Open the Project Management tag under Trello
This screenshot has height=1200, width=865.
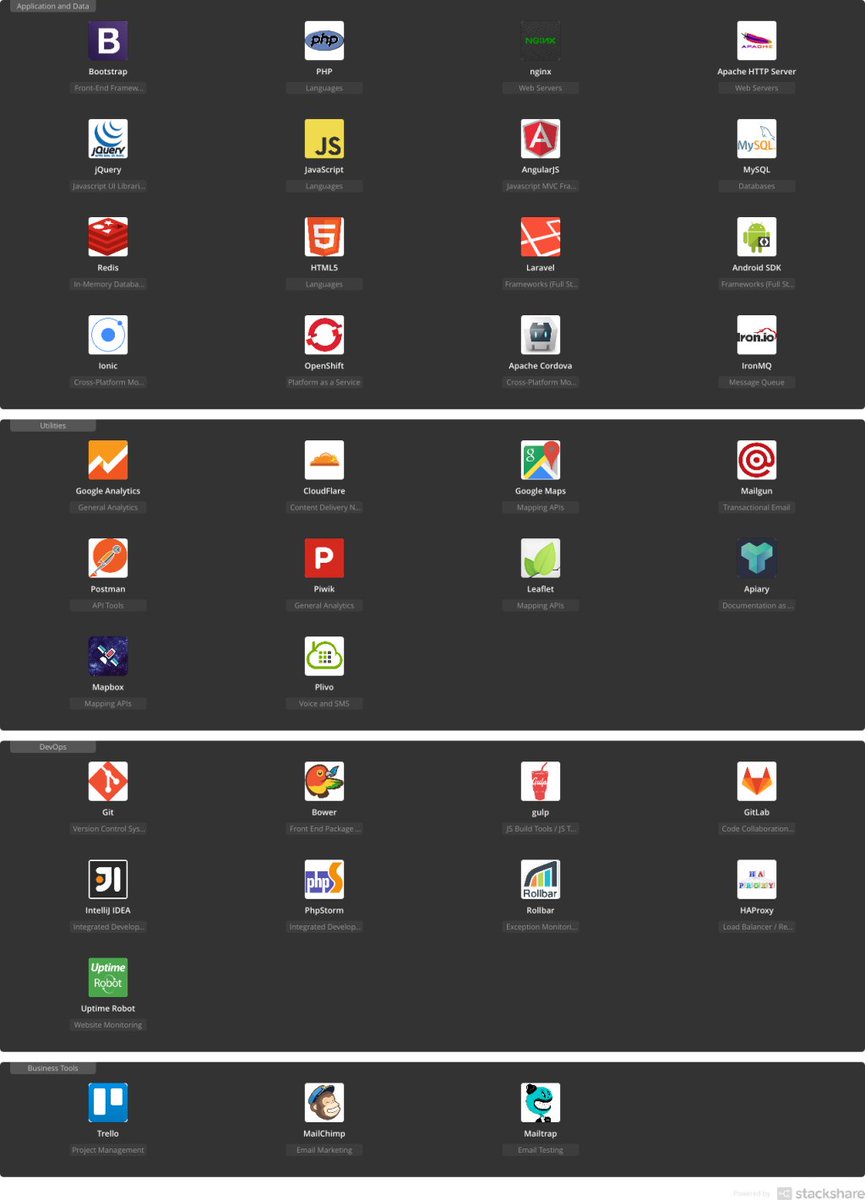pyautogui.click(x=108, y=1150)
